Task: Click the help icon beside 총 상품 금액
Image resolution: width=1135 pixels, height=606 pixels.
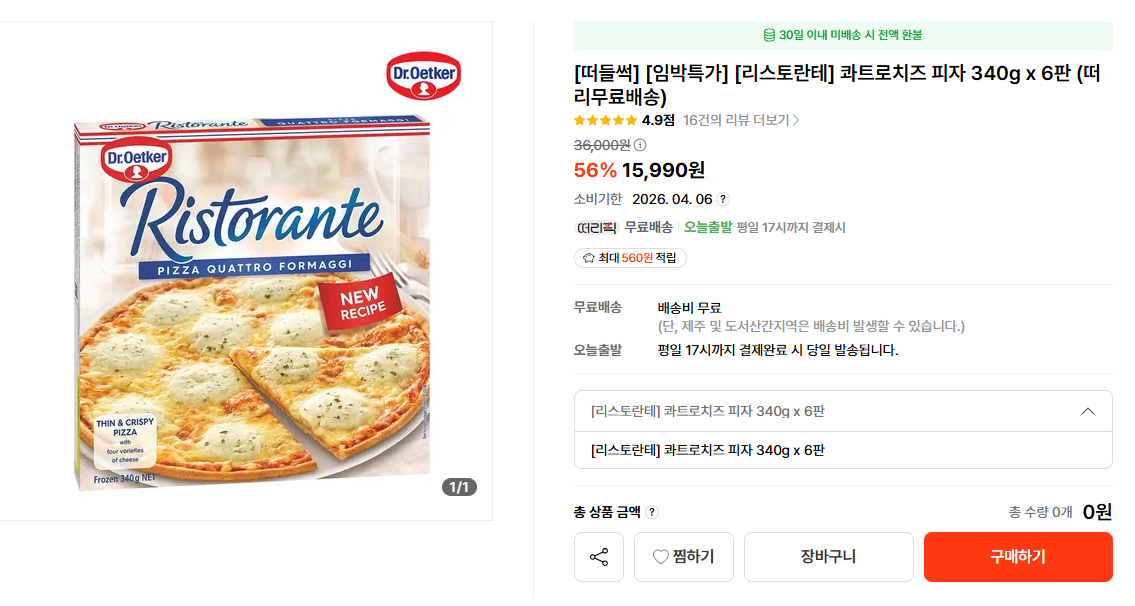Action: pyautogui.click(x=652, y=512)
